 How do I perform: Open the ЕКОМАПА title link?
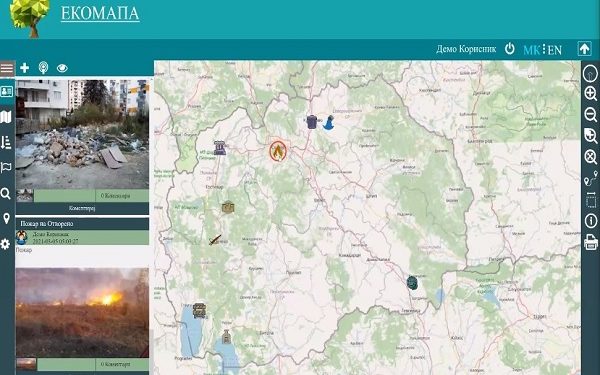[100, 13]
